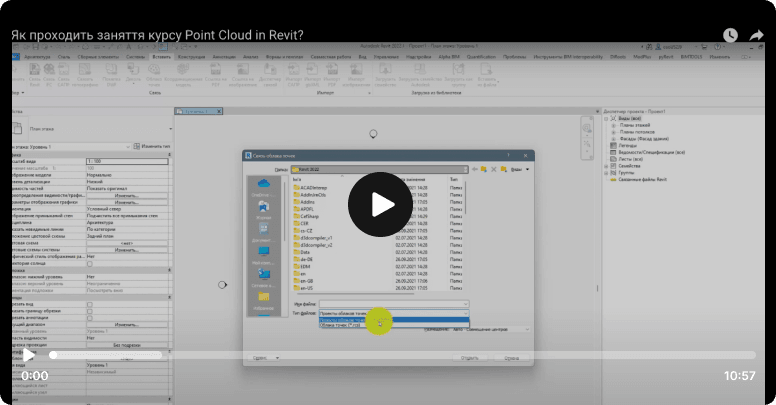This screenshot has height=405, width=776.
Task: Click the Ссылка на PDF ribbon icon
Action: click(215, 75)
